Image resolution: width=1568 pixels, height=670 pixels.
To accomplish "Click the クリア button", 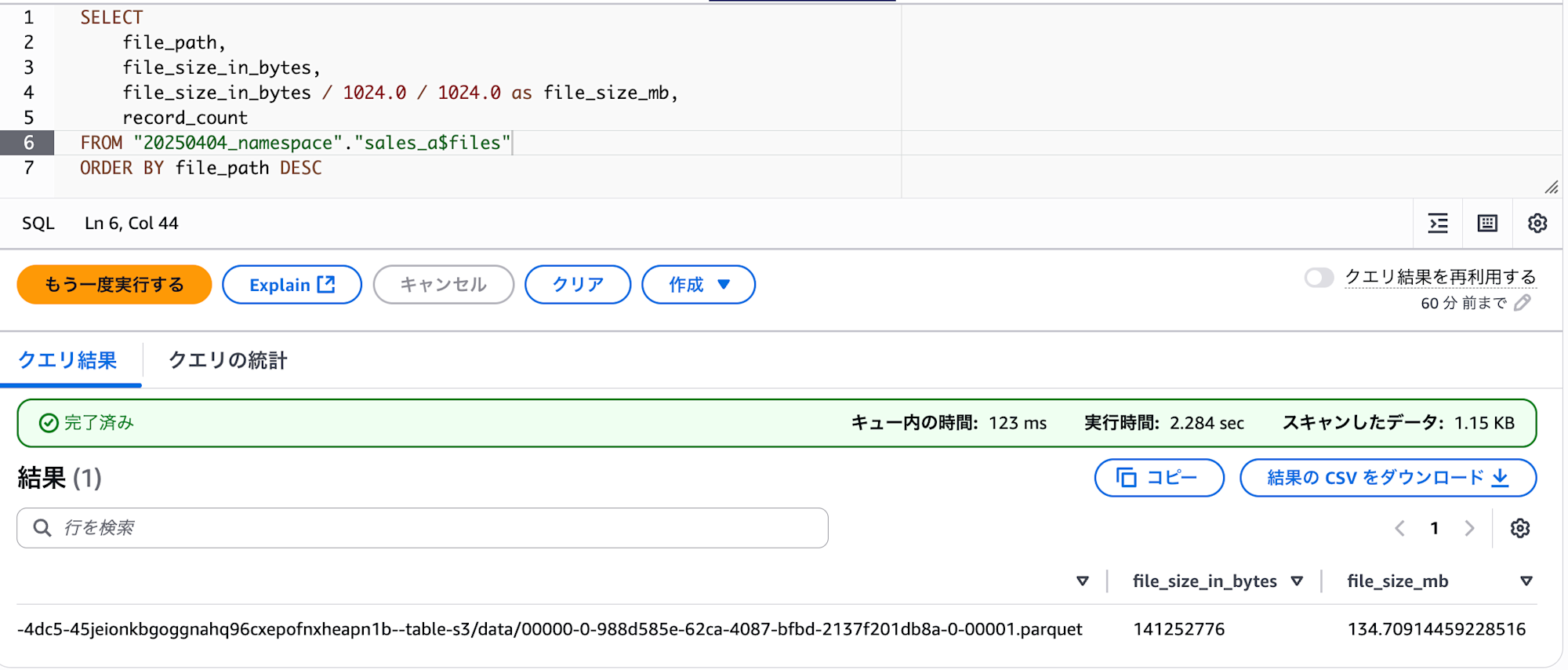I will pos(578,285).
